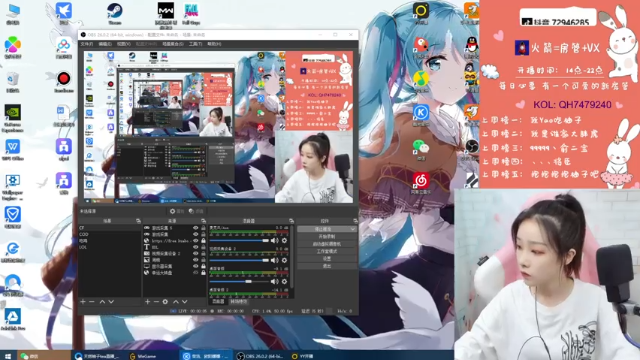This screenshot has width=640, height=360.
Task: Adjust the 桌面音频 volume slider
Action: tap(239, 281)
